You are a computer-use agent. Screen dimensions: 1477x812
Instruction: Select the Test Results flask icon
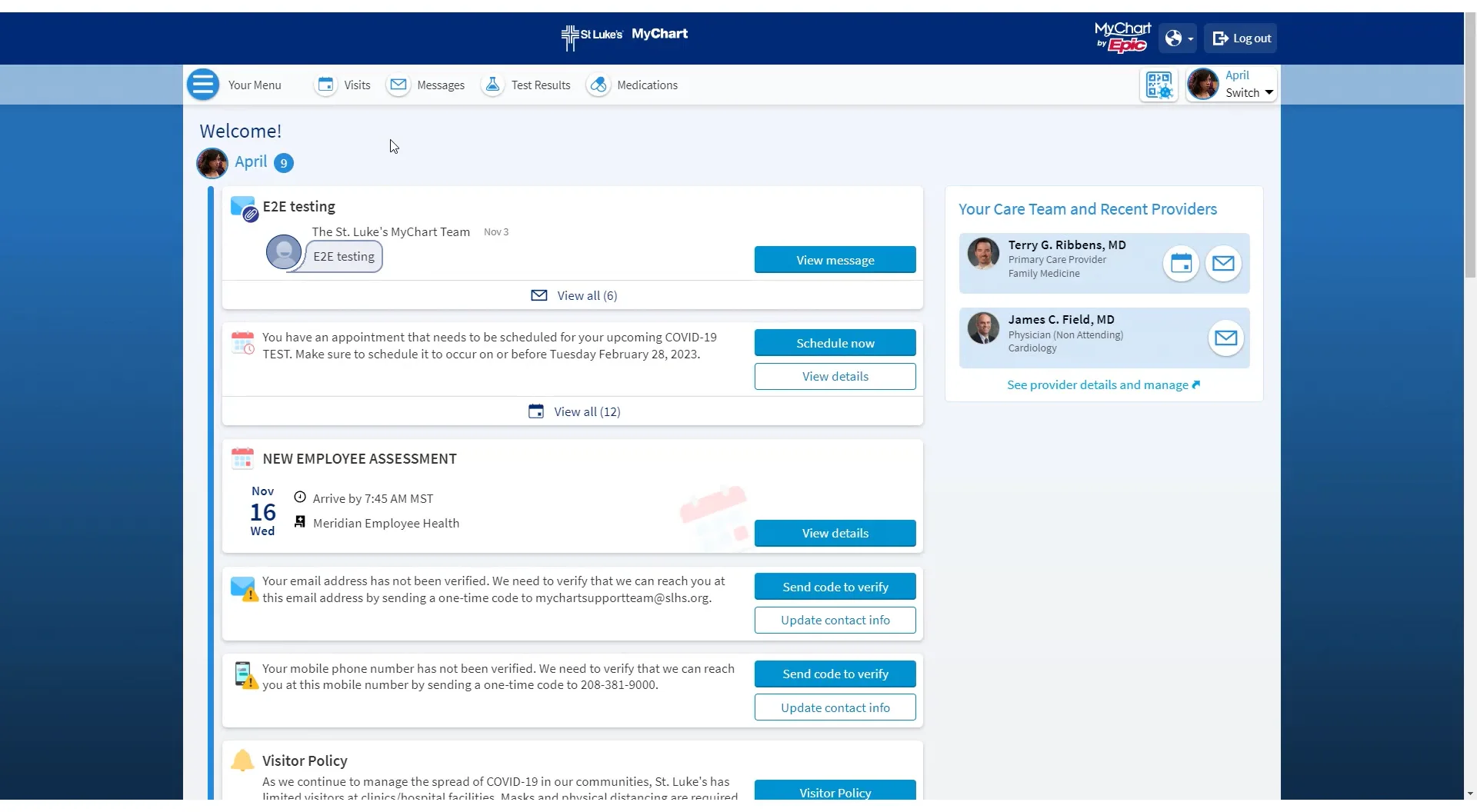pyautogui.click(x=492, y=85)
